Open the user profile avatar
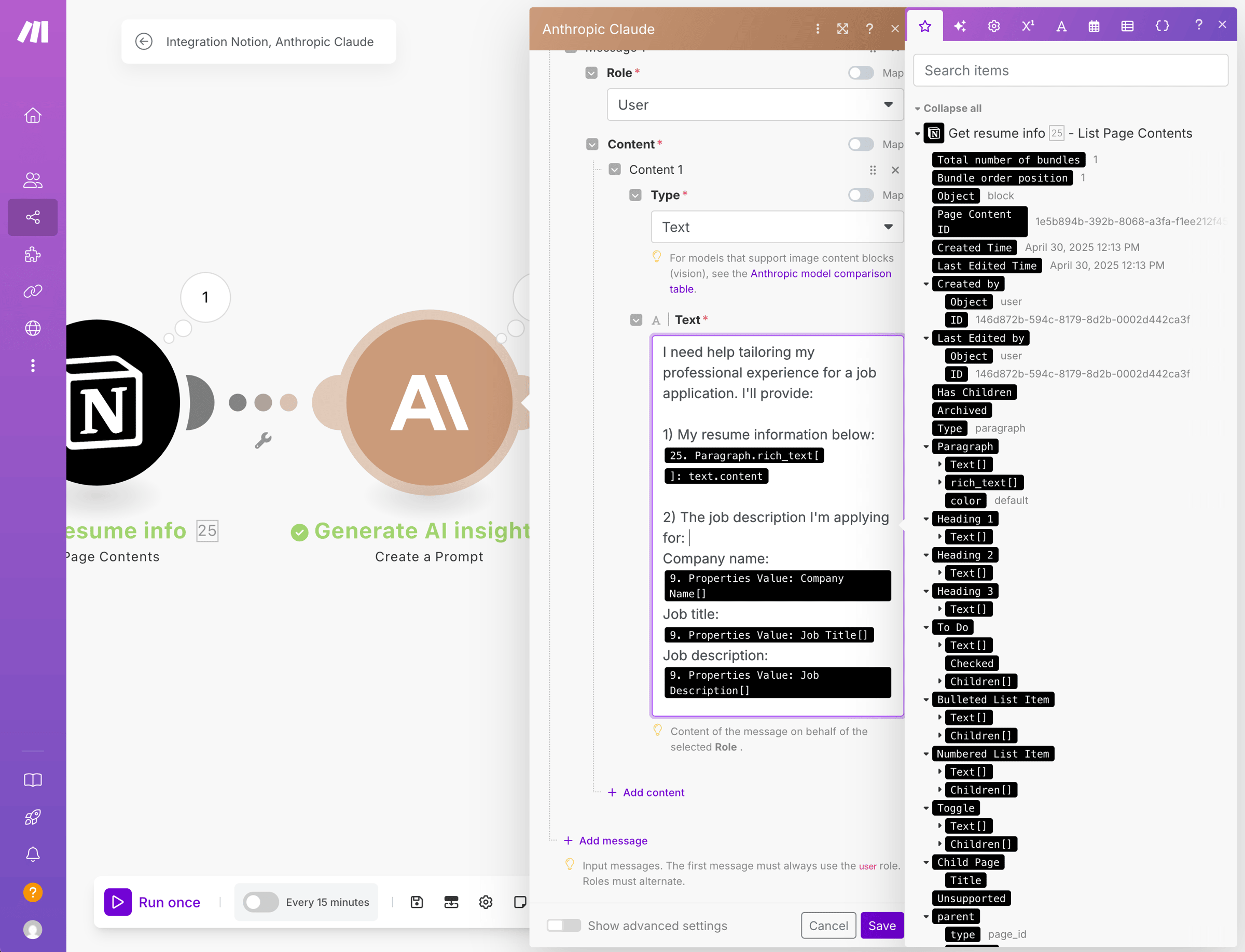Image resolution: width=1245 pixels, height=952 pixels. (33, 930)
